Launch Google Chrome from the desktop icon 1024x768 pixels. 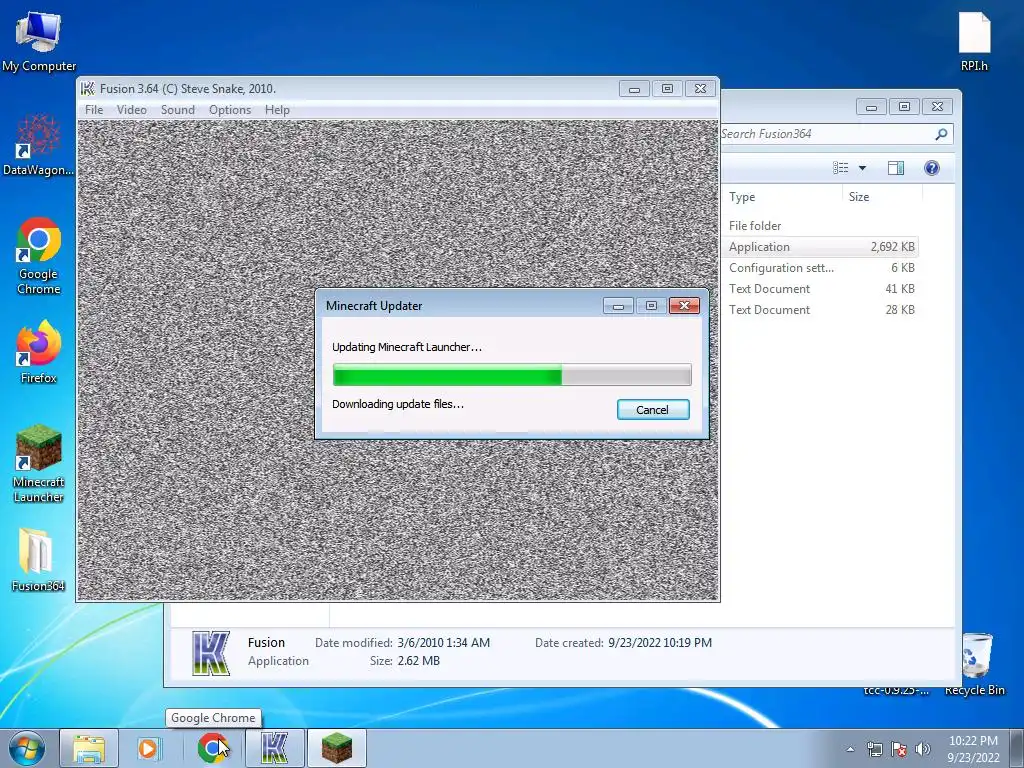pyautogui.click(x=39, y=255)
